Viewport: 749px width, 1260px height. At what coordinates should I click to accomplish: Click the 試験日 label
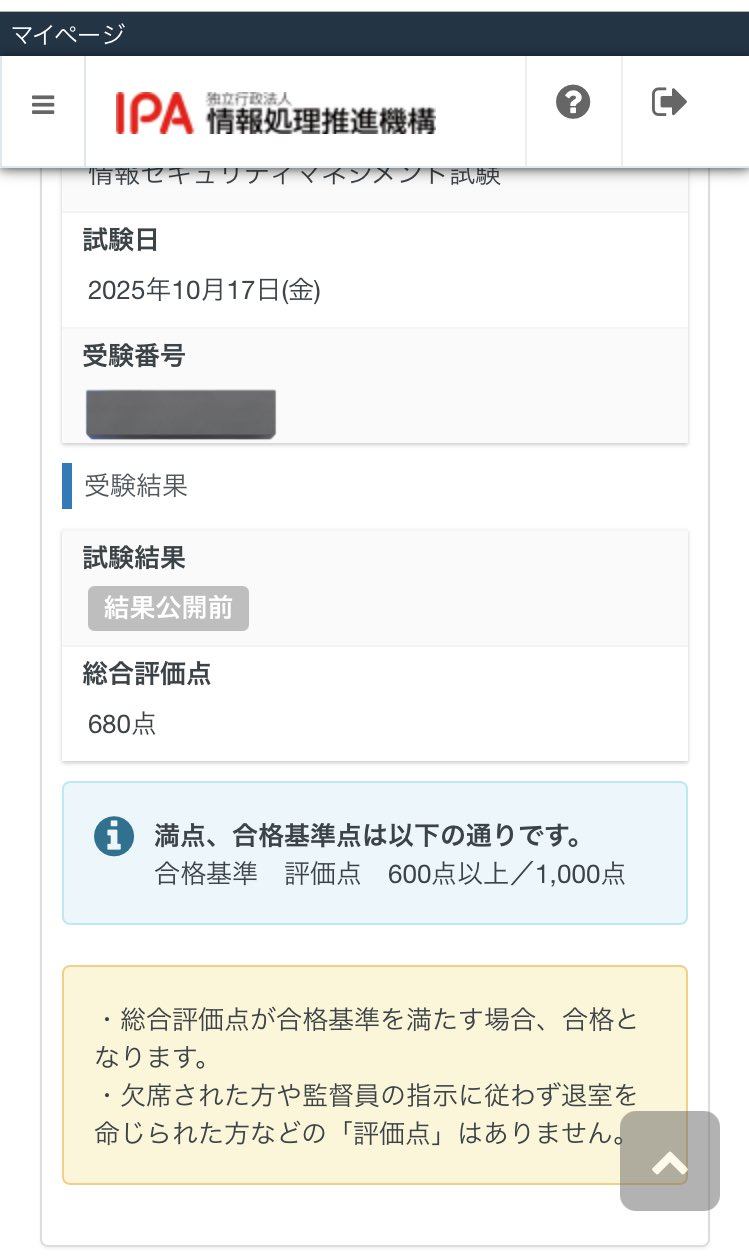[x=120, y=240]
